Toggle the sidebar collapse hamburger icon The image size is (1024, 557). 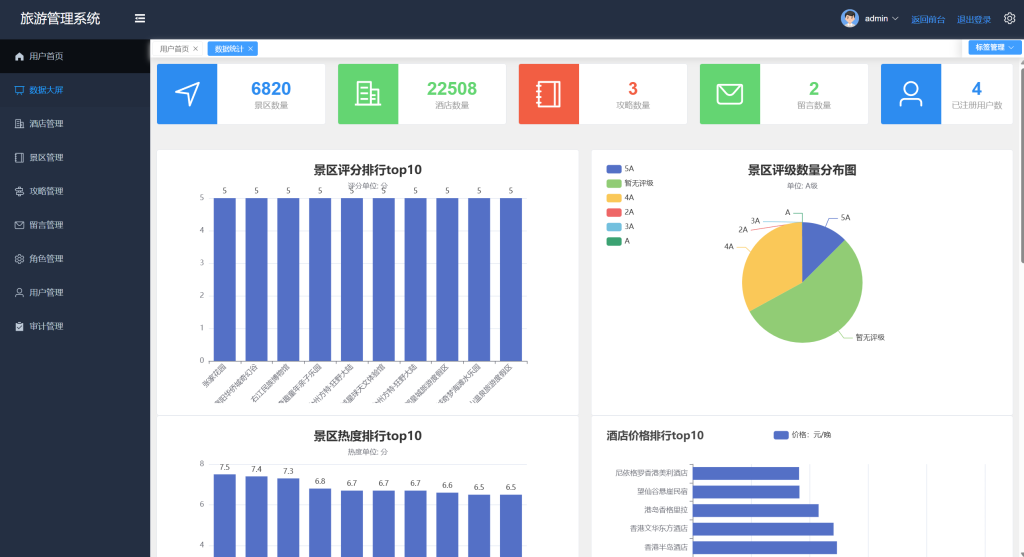[x=140, y=18]
